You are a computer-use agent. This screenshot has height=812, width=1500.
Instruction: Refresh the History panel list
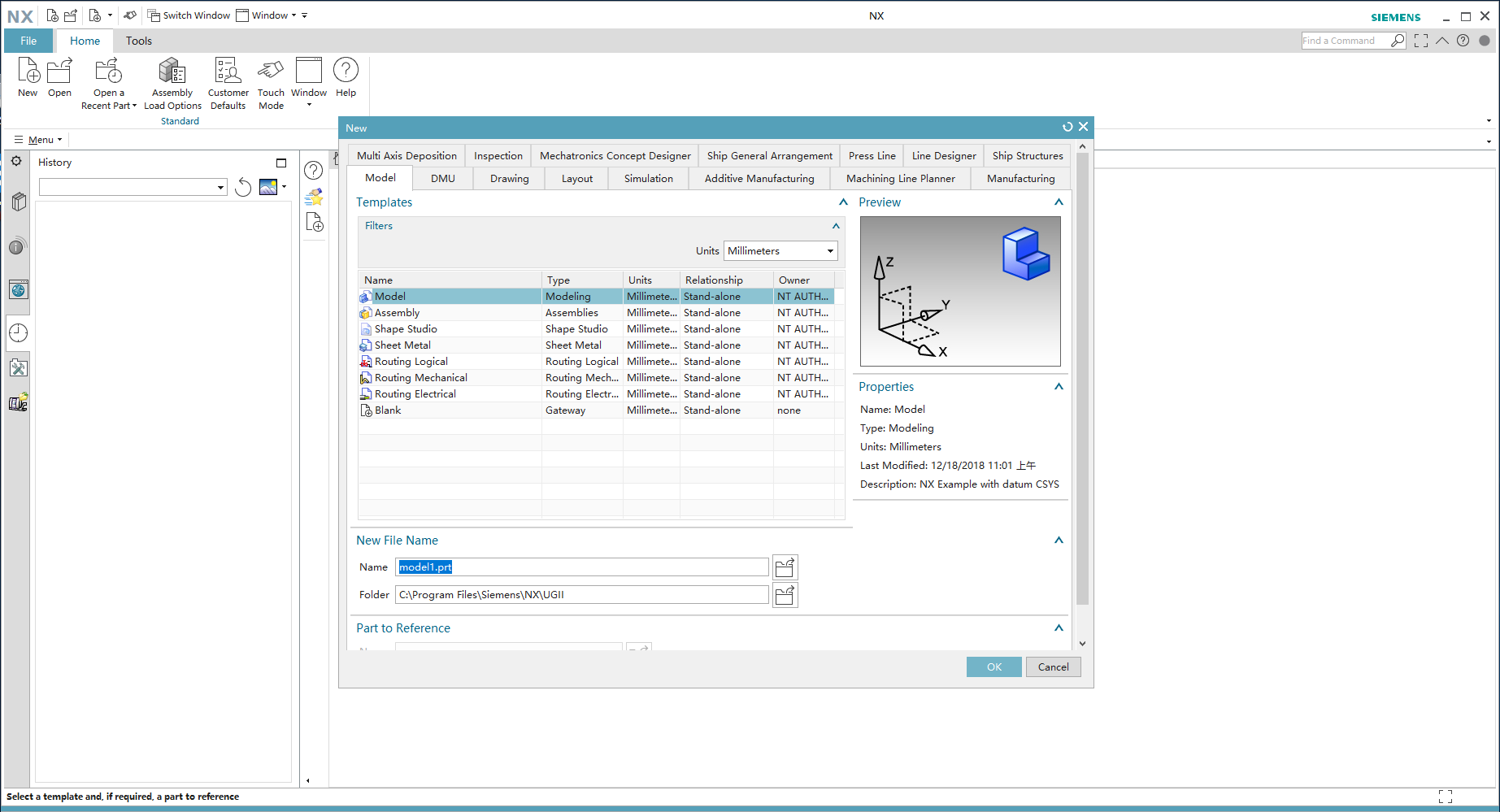coord(243,187)
